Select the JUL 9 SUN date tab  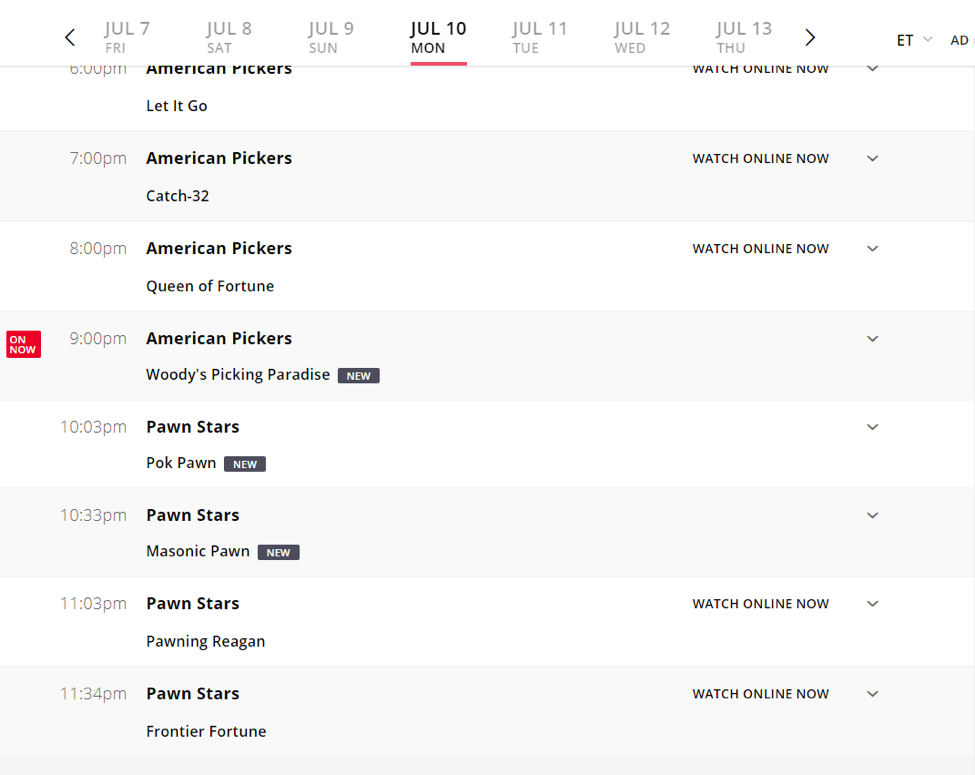(331, 37)
